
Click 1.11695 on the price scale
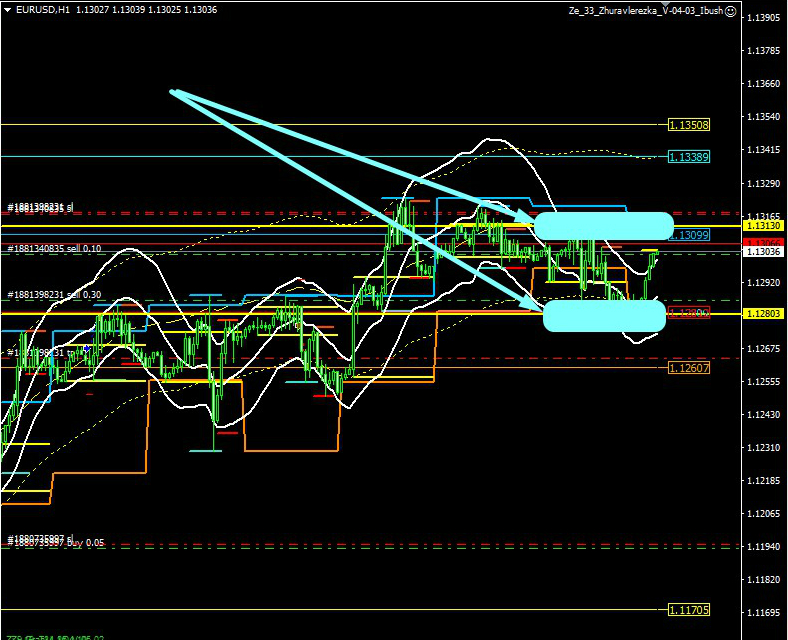763,612
